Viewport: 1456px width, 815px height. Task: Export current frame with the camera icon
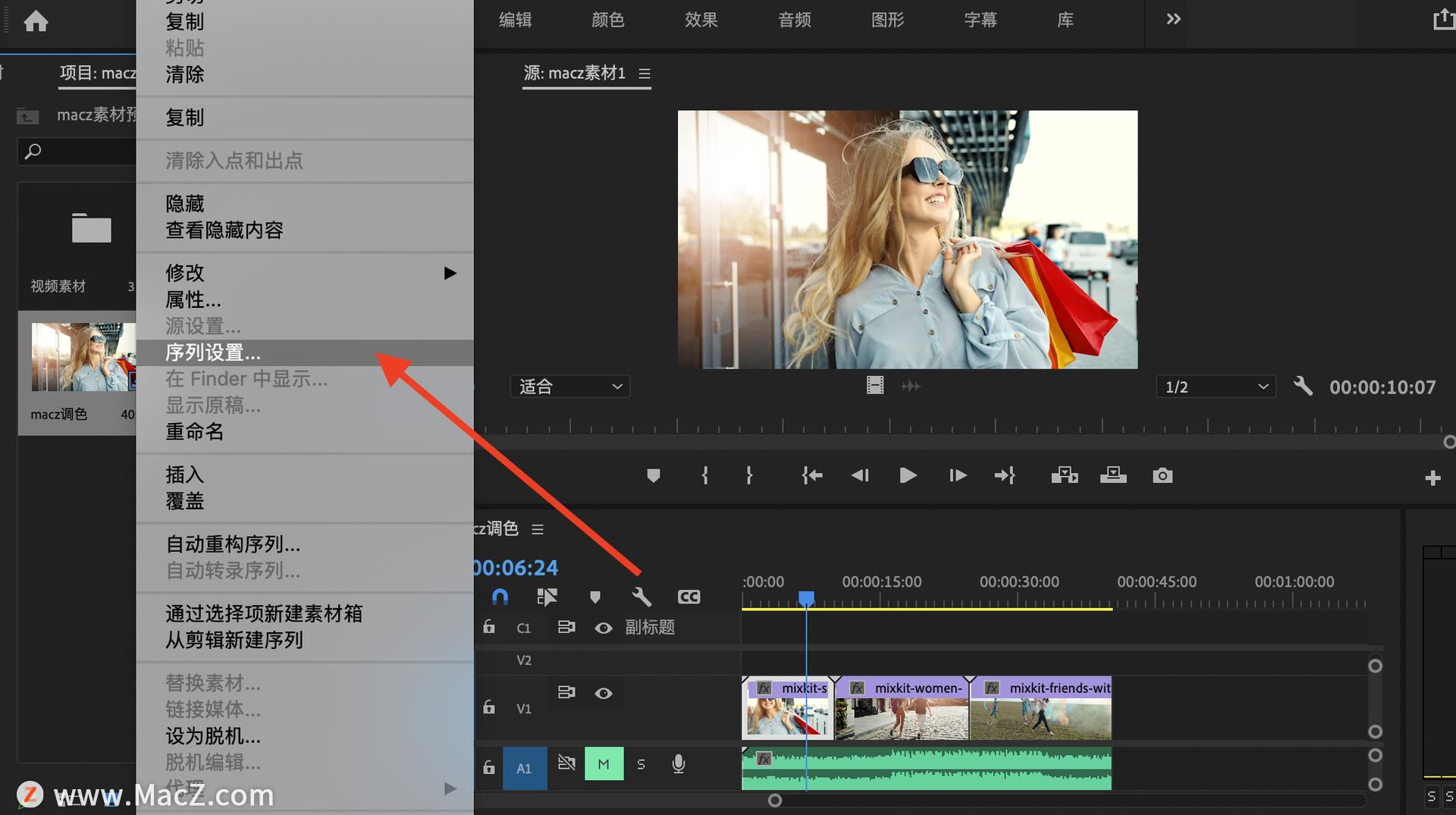tap(1162, 475)
